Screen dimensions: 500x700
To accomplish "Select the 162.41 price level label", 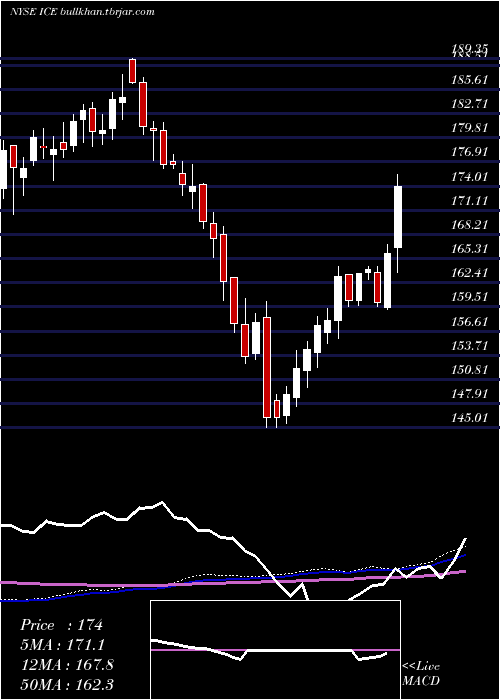I will tap(468, 274).
